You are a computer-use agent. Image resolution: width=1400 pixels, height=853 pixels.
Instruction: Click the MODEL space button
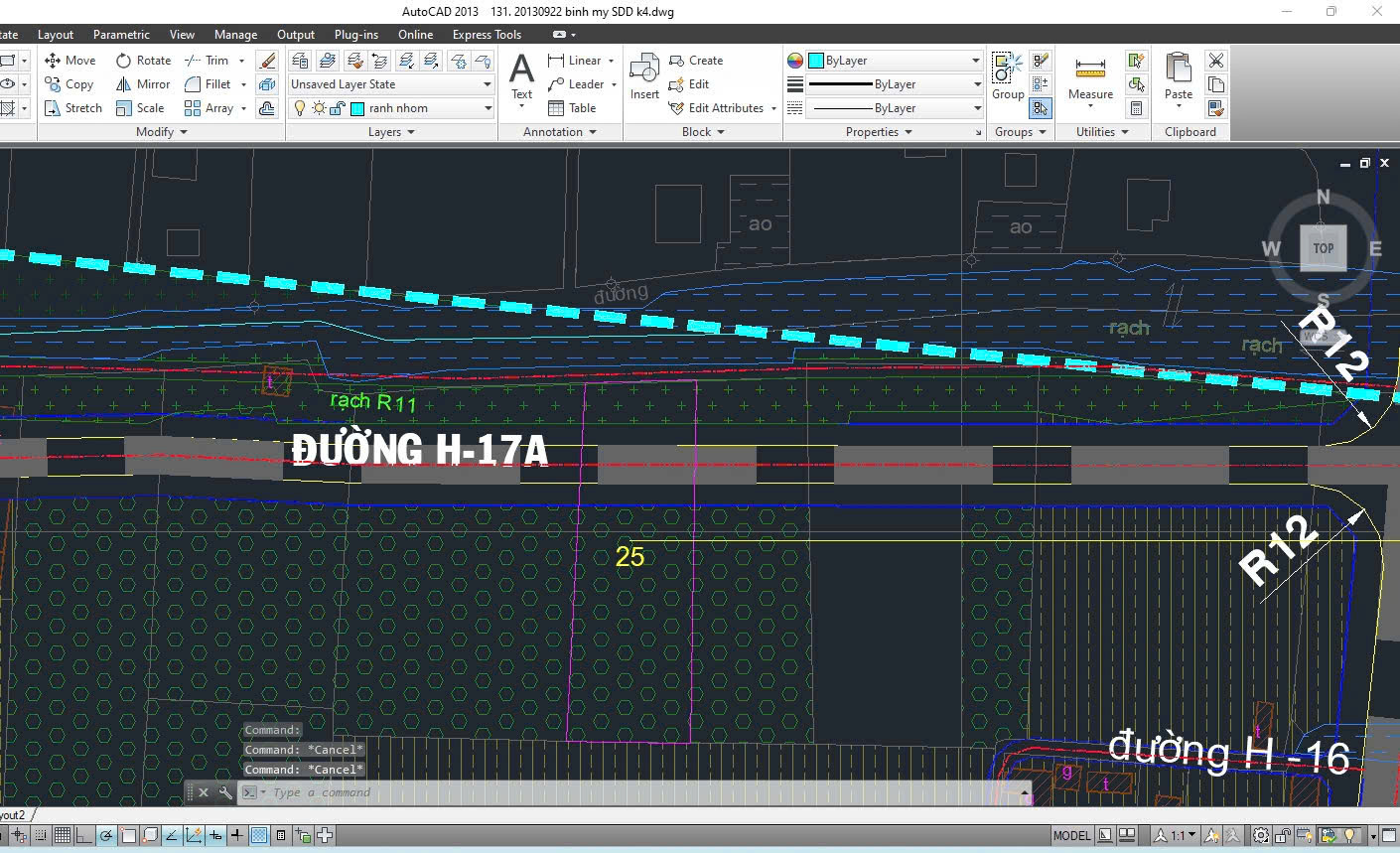point(1071,835)
